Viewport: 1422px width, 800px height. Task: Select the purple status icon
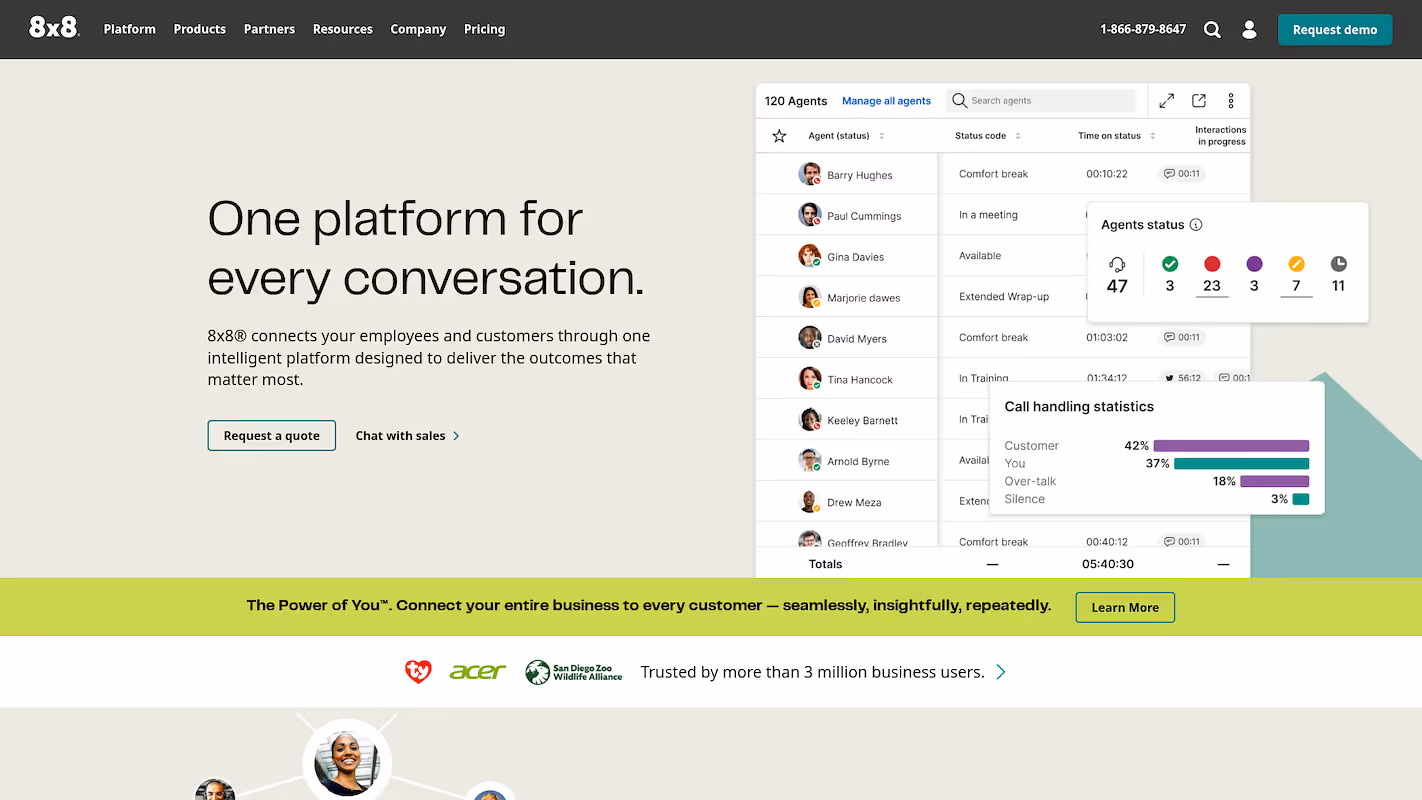point(1254,264)
